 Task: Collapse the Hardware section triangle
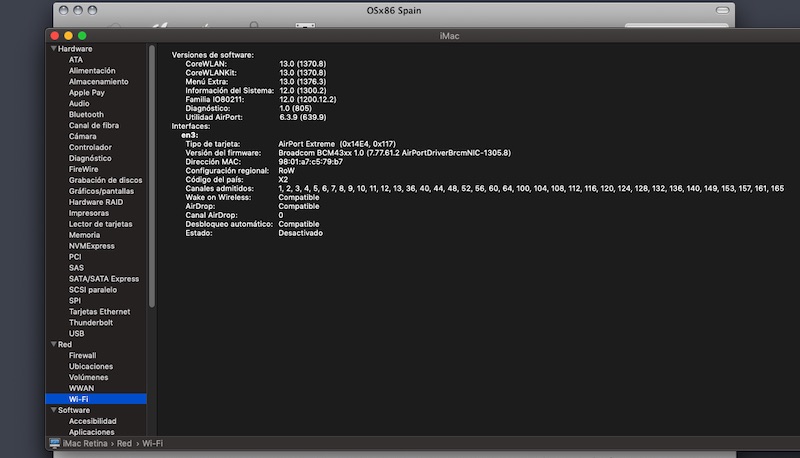(x=54, y=48)
